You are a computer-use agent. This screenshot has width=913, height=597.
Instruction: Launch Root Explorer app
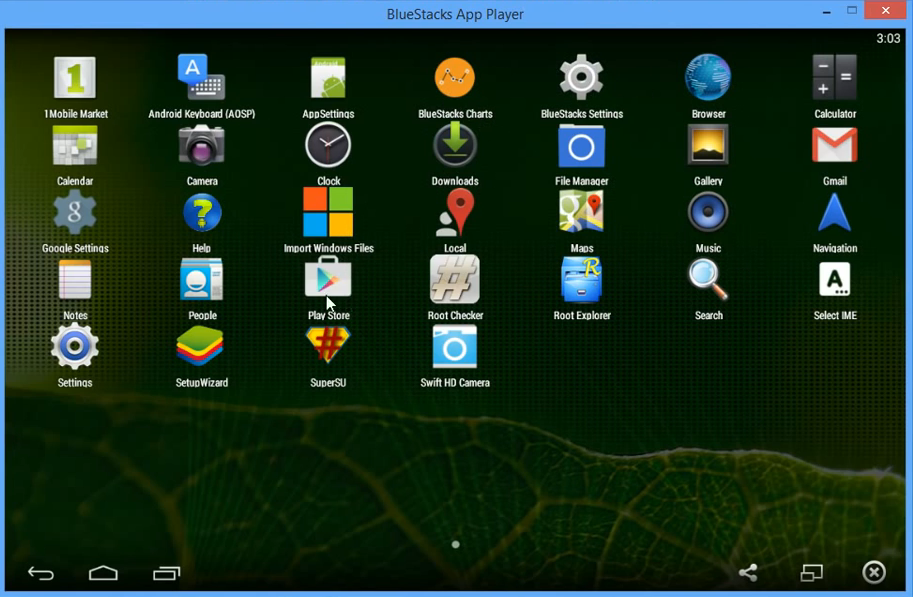581,280
